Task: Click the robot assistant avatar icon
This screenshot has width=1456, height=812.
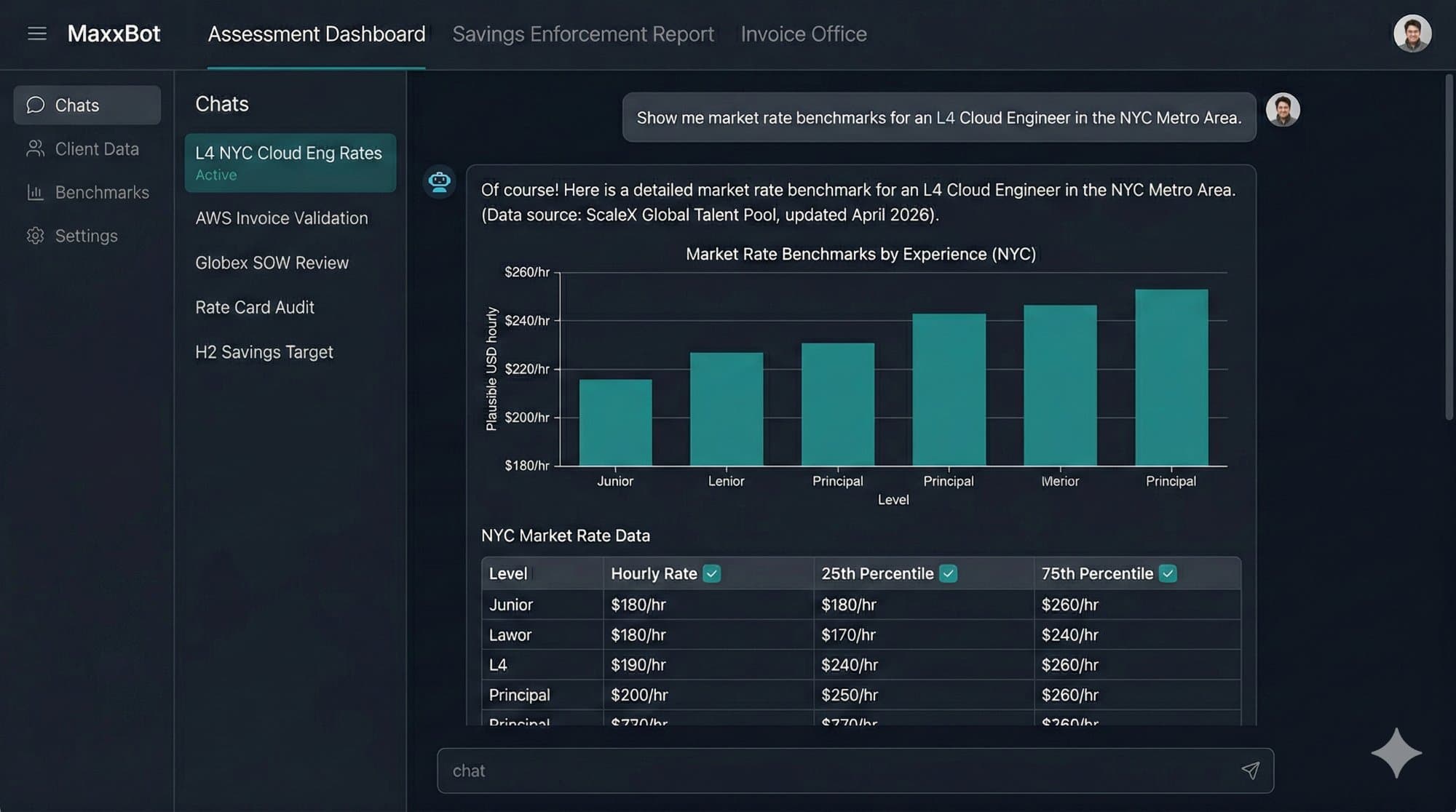Action: click(x=440, y=181)
